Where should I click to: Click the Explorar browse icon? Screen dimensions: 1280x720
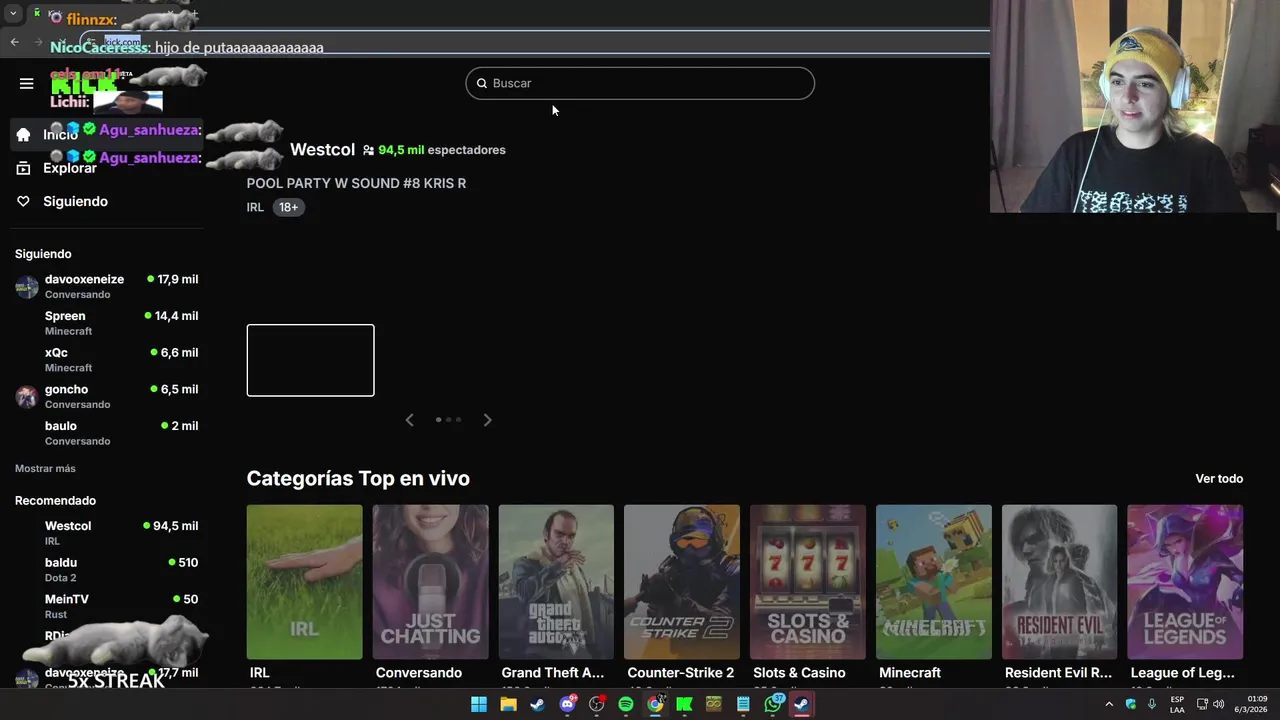[23, 168]
